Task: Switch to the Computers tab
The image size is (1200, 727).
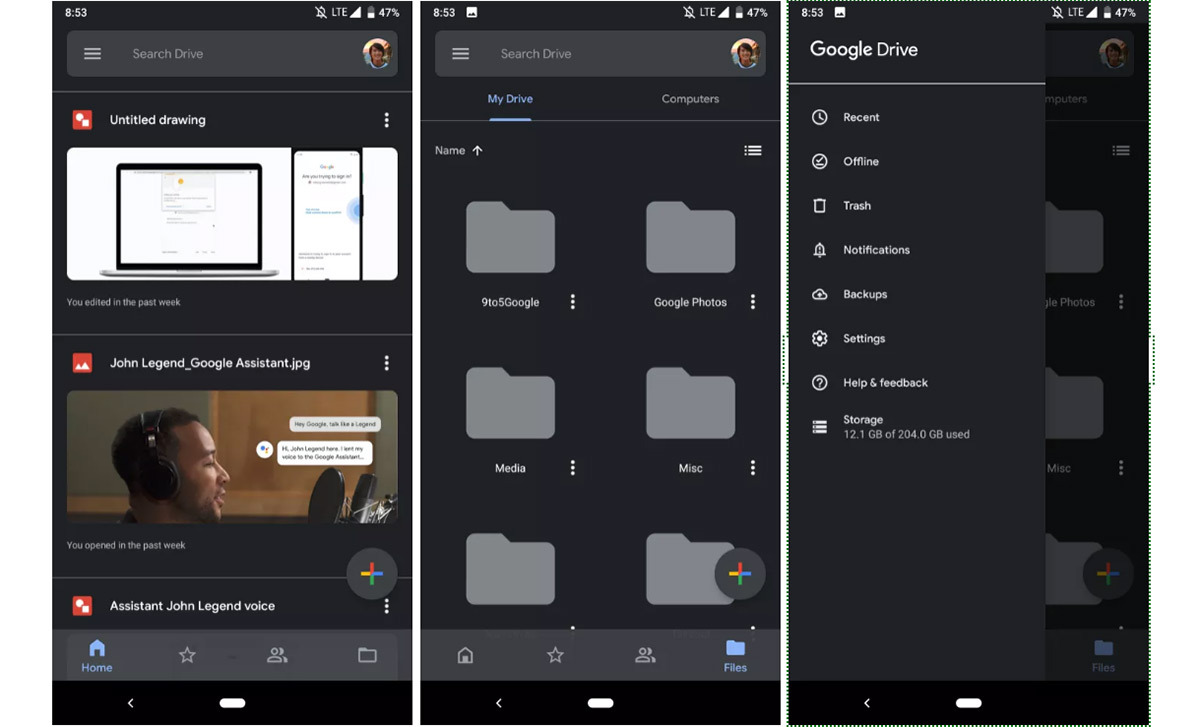Action: coord(690,99)
